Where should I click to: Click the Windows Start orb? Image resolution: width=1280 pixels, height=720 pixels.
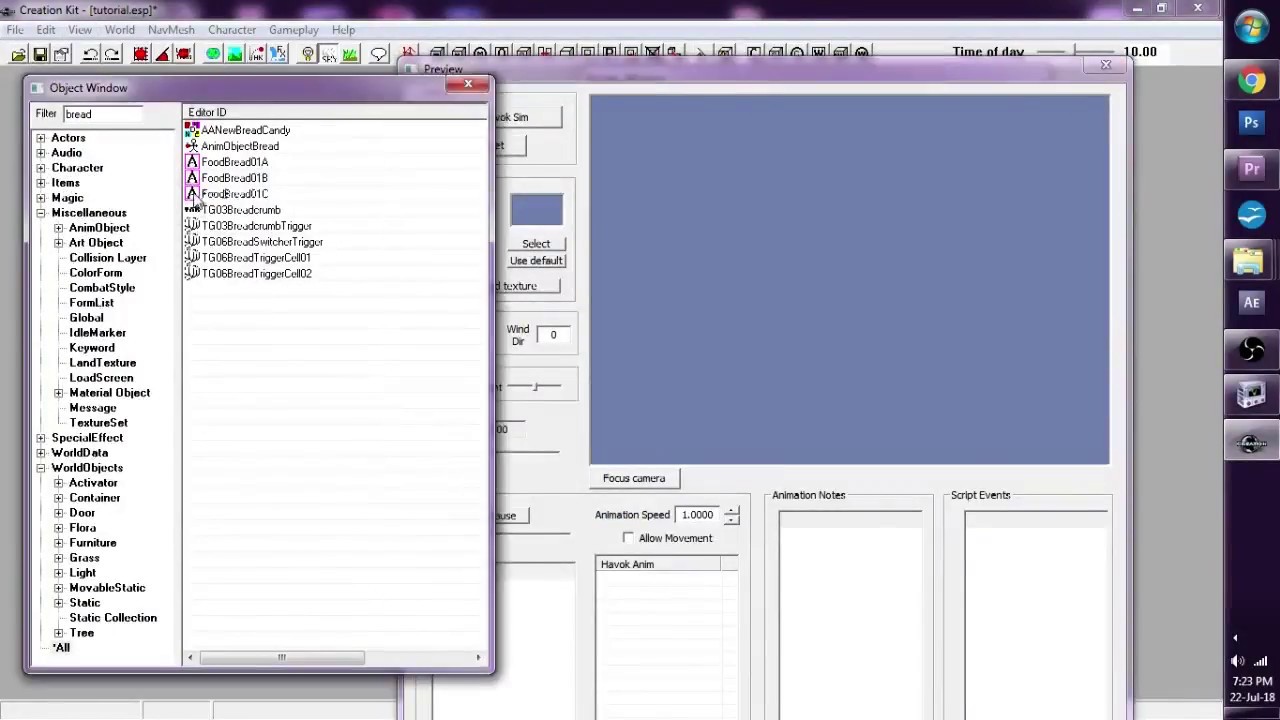pos(1252,28)
